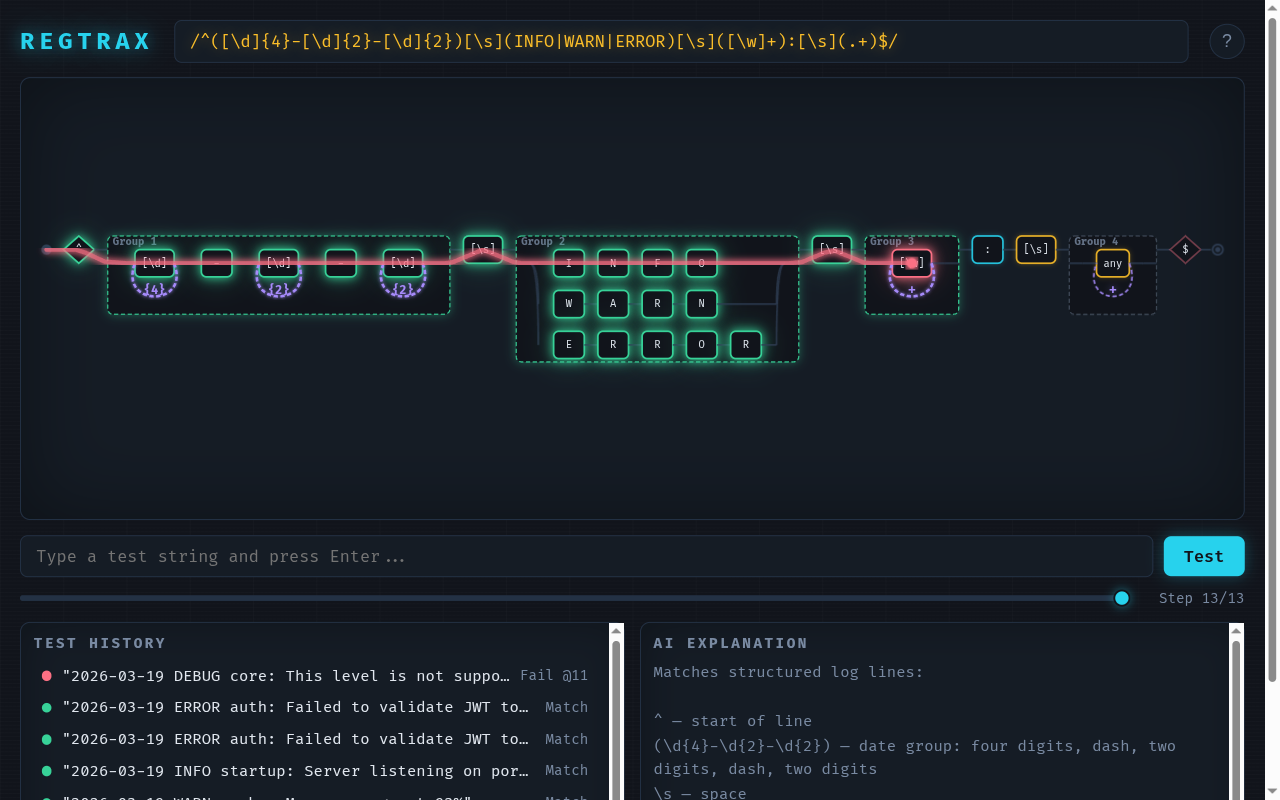The height and width of the screenshot is (800, 1280).
Task: Expand the Group 1 date container
Action: click(x=133, y=241)
